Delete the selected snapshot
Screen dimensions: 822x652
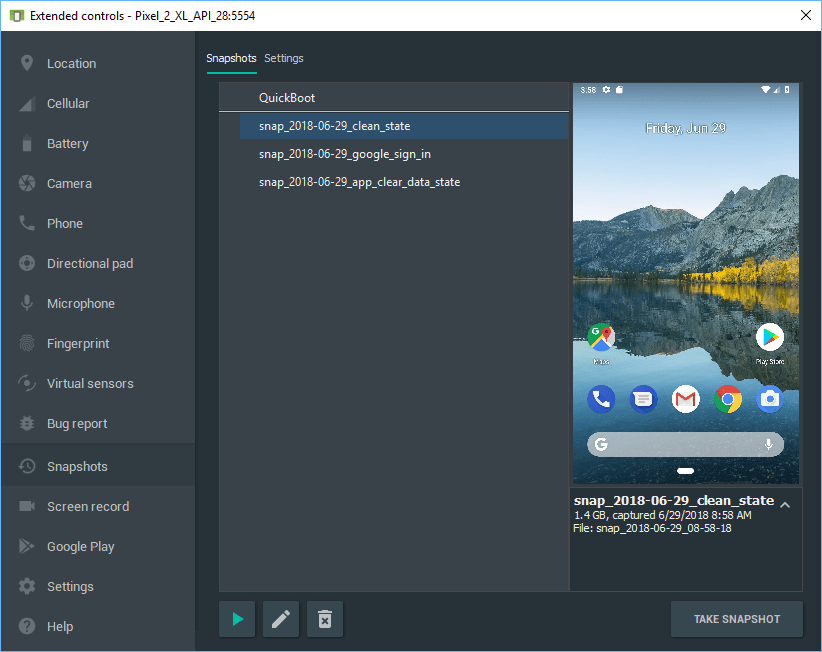[x=324, y=619]
